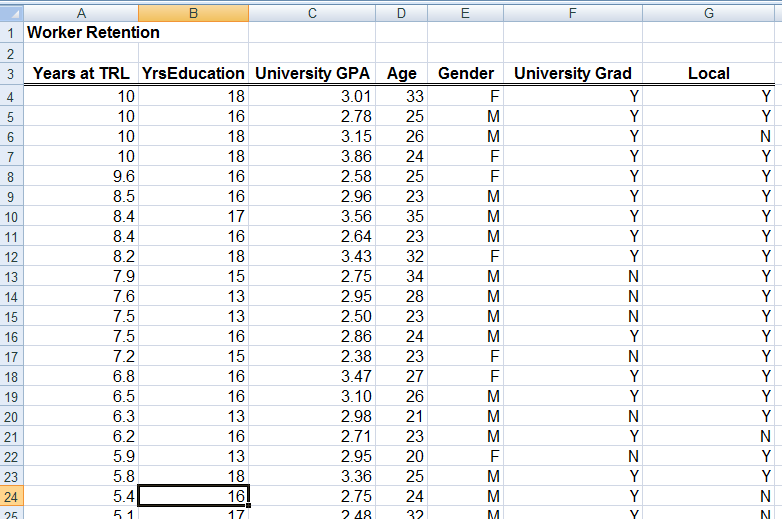The image size is (782, 519).
Task: Select the Local cell N in row 21
Action: pyautogui.click(x=709, y=436)
